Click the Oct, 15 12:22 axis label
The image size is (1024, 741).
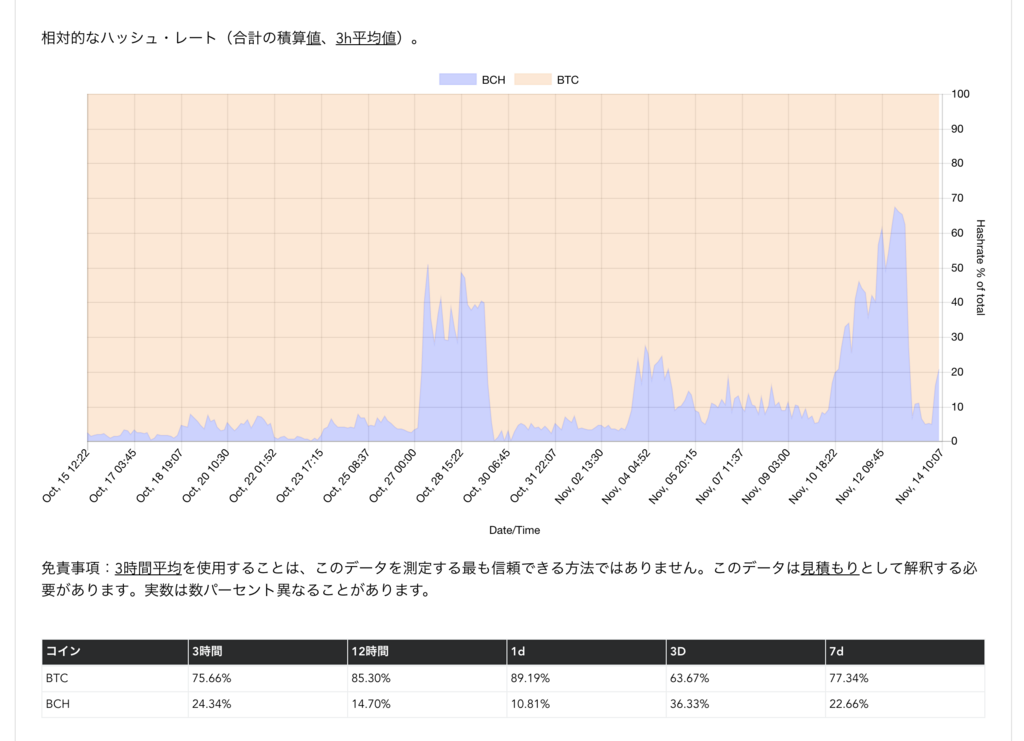click(x=65, y=476)
